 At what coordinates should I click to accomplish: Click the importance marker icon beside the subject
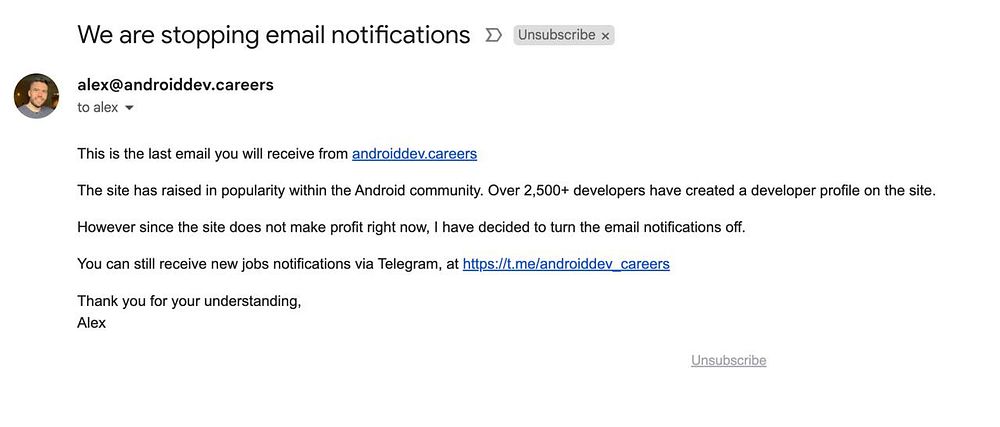492,35
